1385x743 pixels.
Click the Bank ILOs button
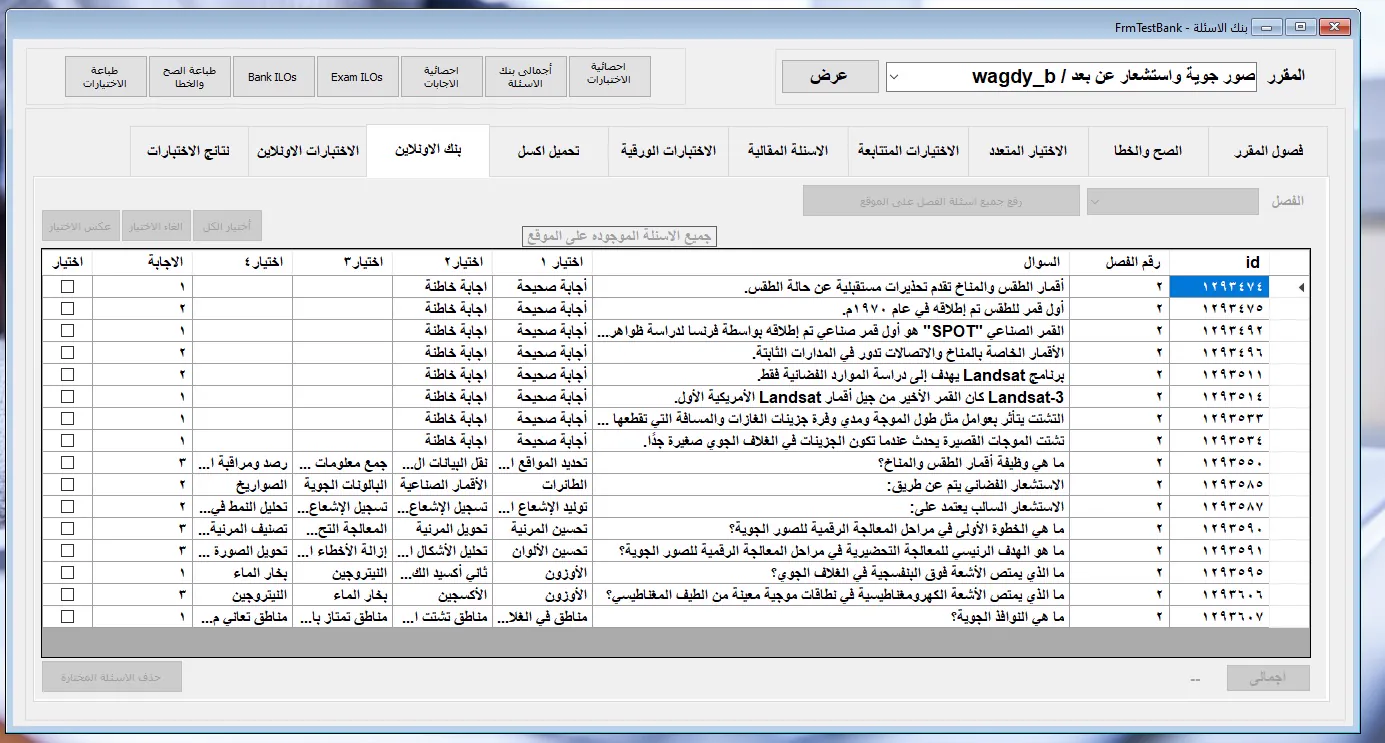click(273, 77)
